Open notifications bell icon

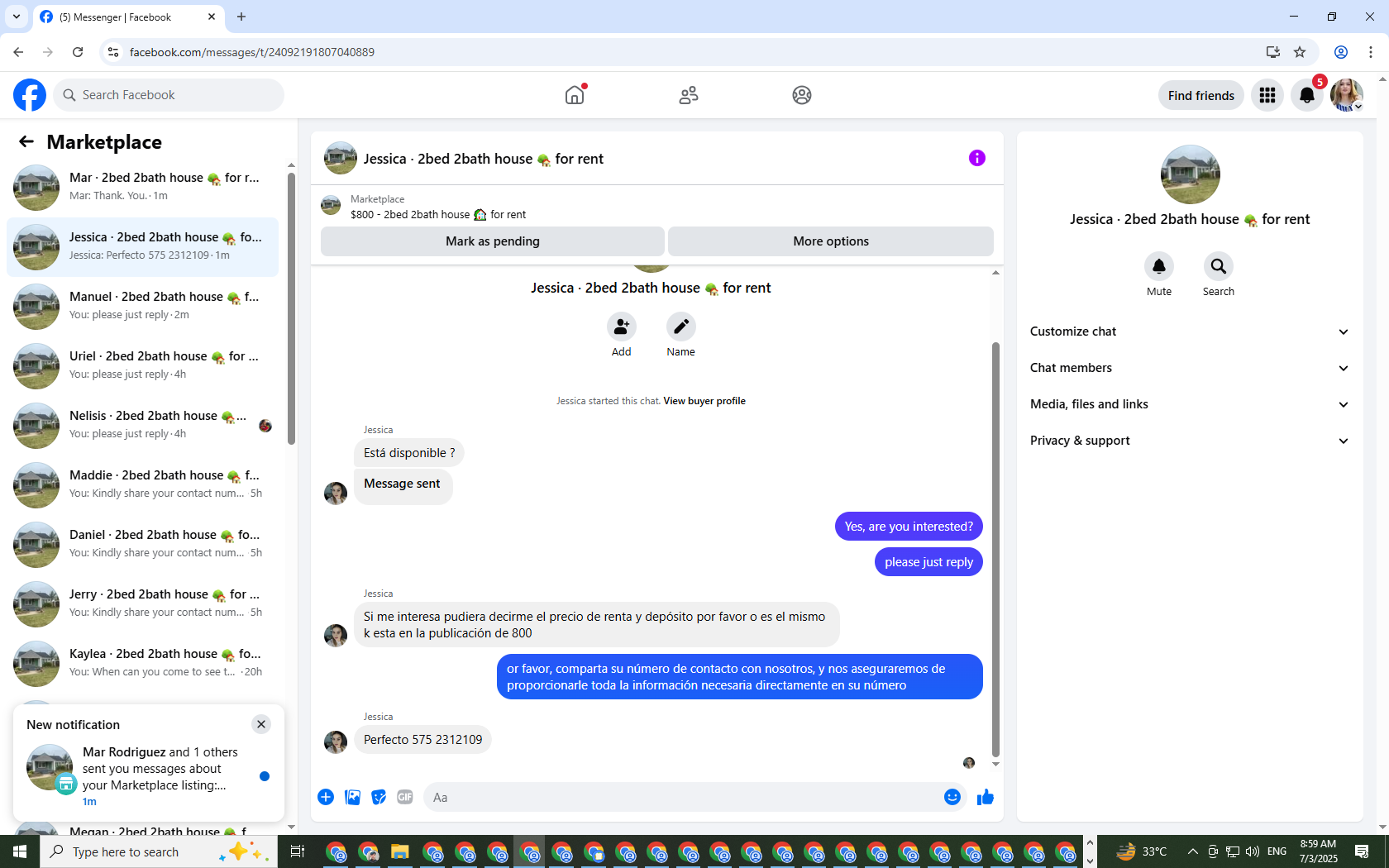(x=1307, y=95)
